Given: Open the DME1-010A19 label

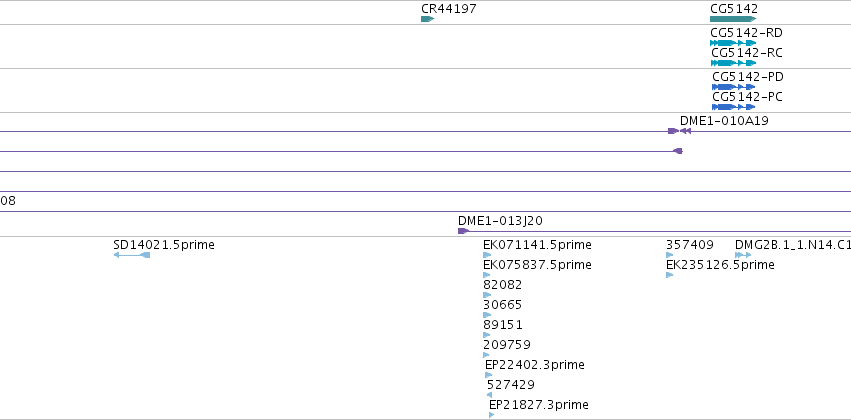Looking at the screenshot, I should tap(724, 120).
